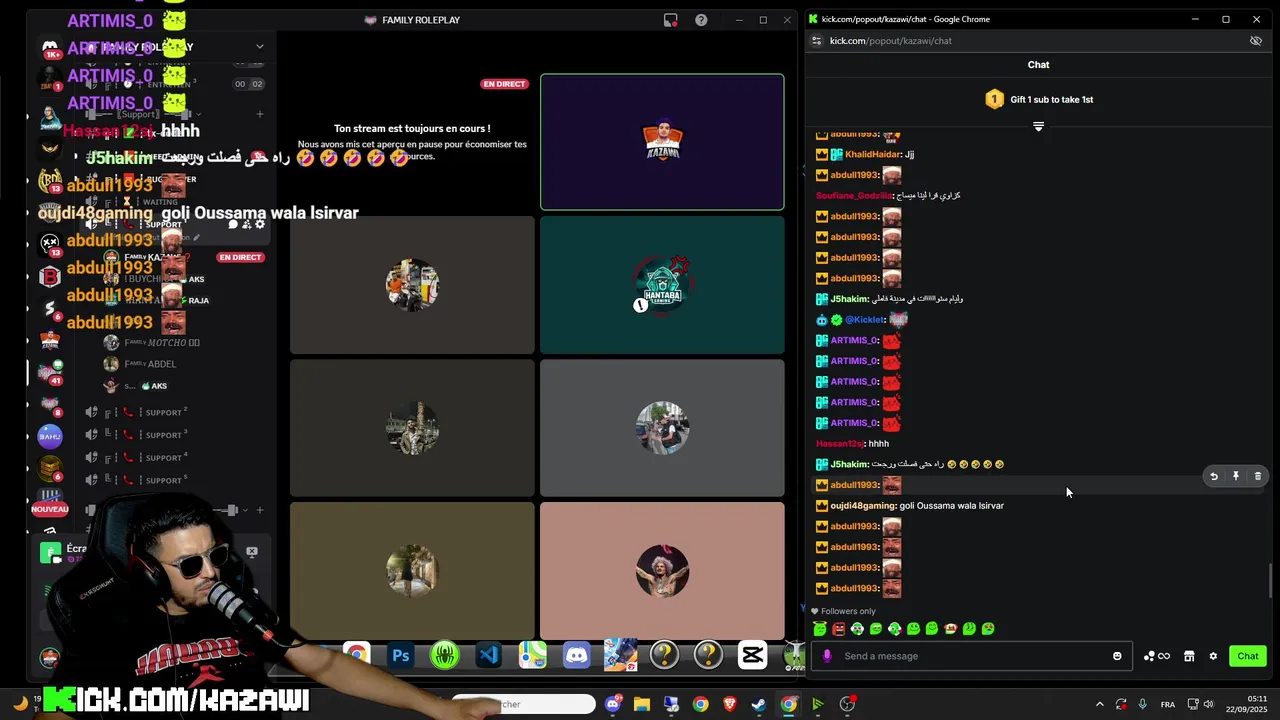1280x720 pixels.
Task: Open OBS Studio in the taskbar
Action: 848,705
